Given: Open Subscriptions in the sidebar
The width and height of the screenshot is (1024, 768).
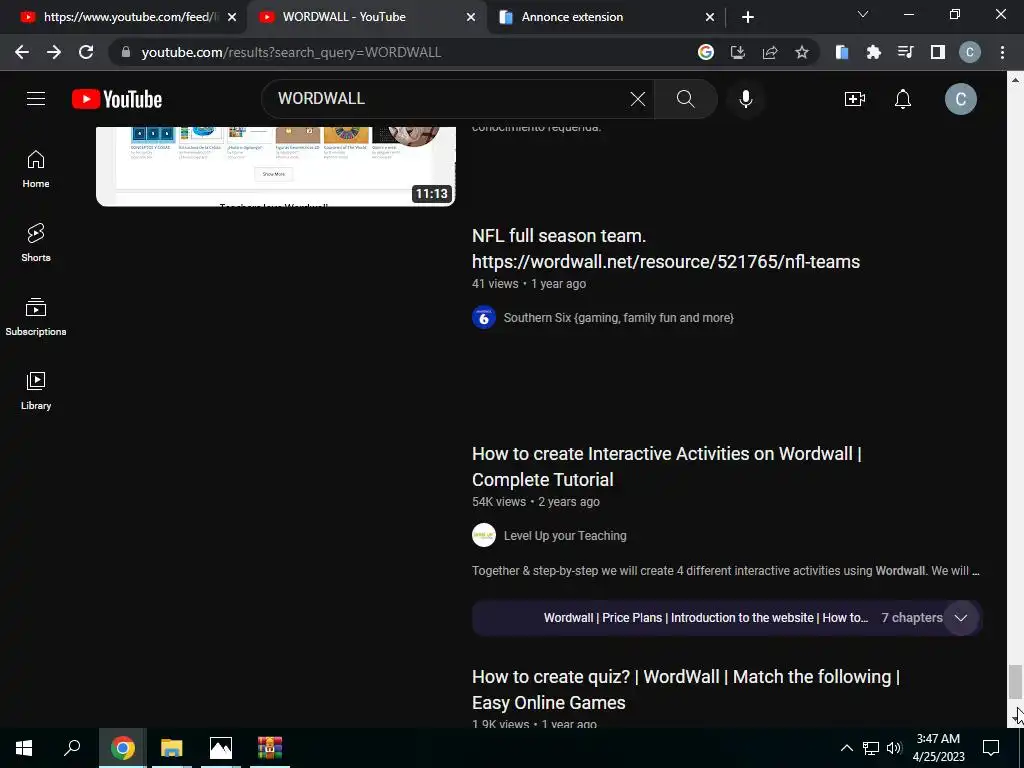Looking at the screenshot, I should (36, 317).
